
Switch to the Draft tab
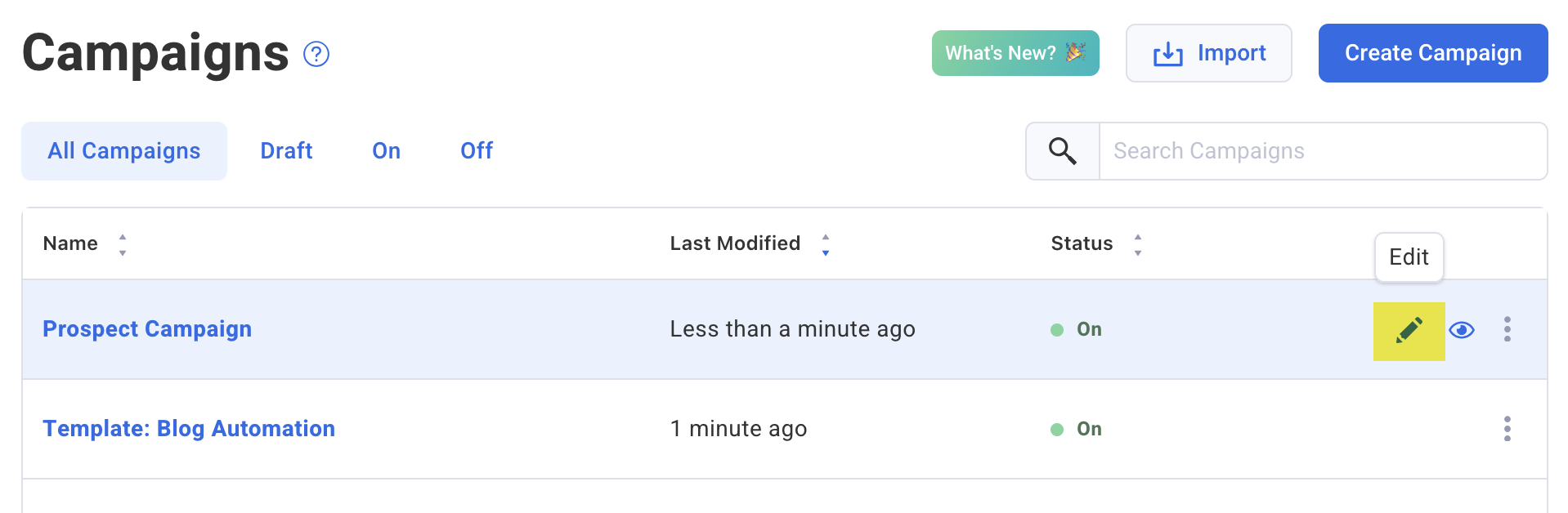tap(286, 151)
